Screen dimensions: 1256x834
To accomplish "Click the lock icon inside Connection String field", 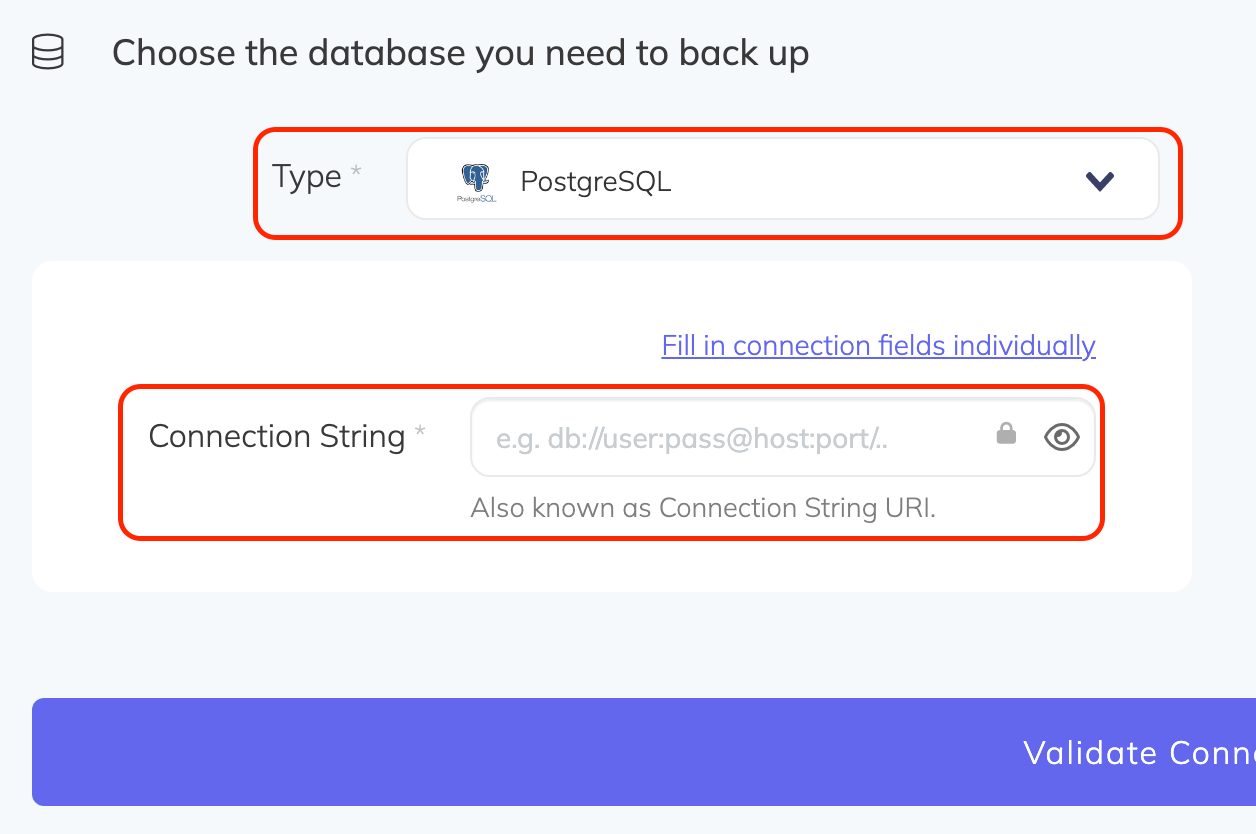I will tap(1006, 435).
